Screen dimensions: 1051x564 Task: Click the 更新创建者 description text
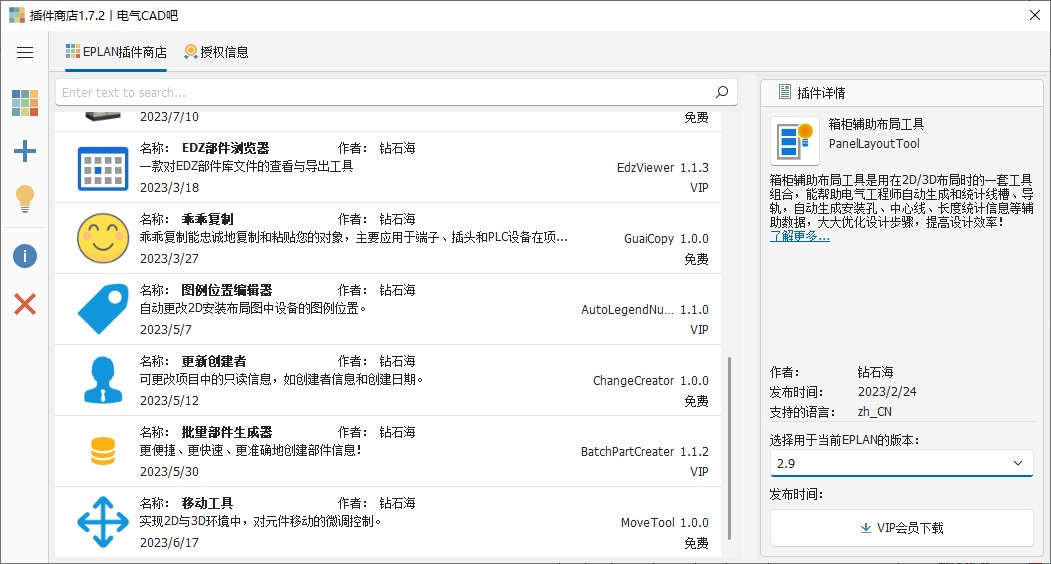point(282,380)
